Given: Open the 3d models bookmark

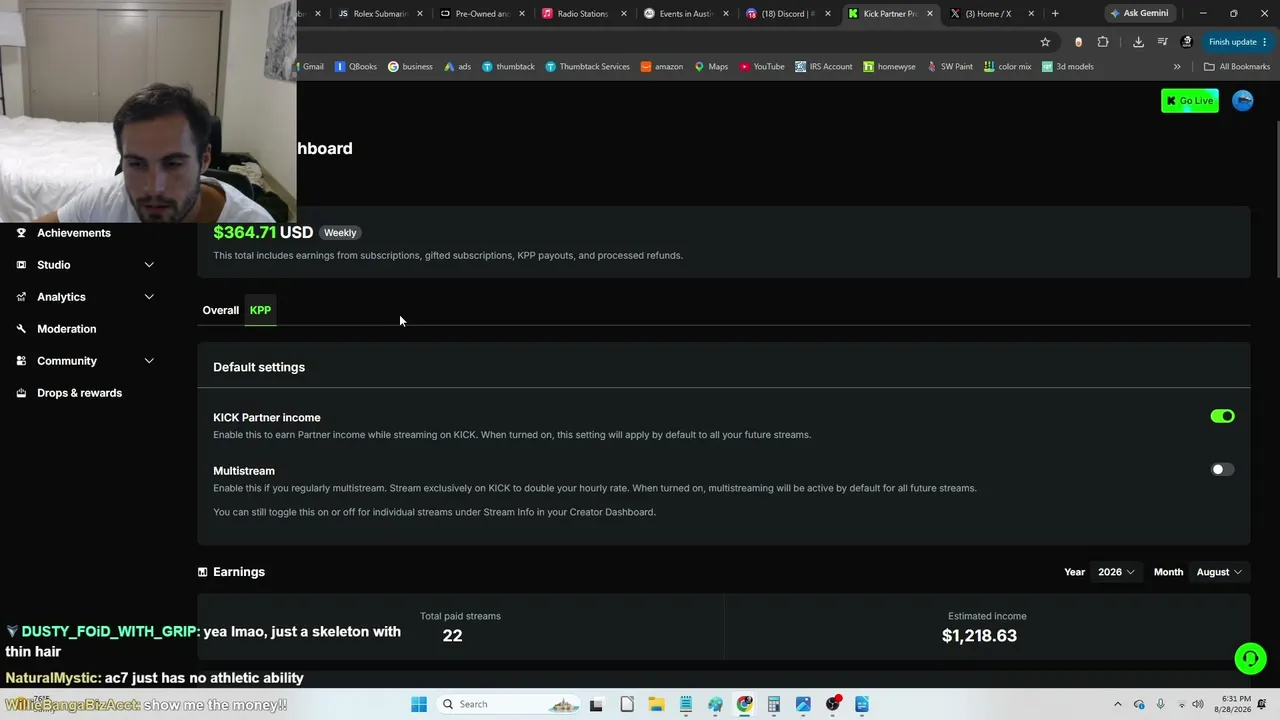Looking at the screenshot, I should (1068, 67).
